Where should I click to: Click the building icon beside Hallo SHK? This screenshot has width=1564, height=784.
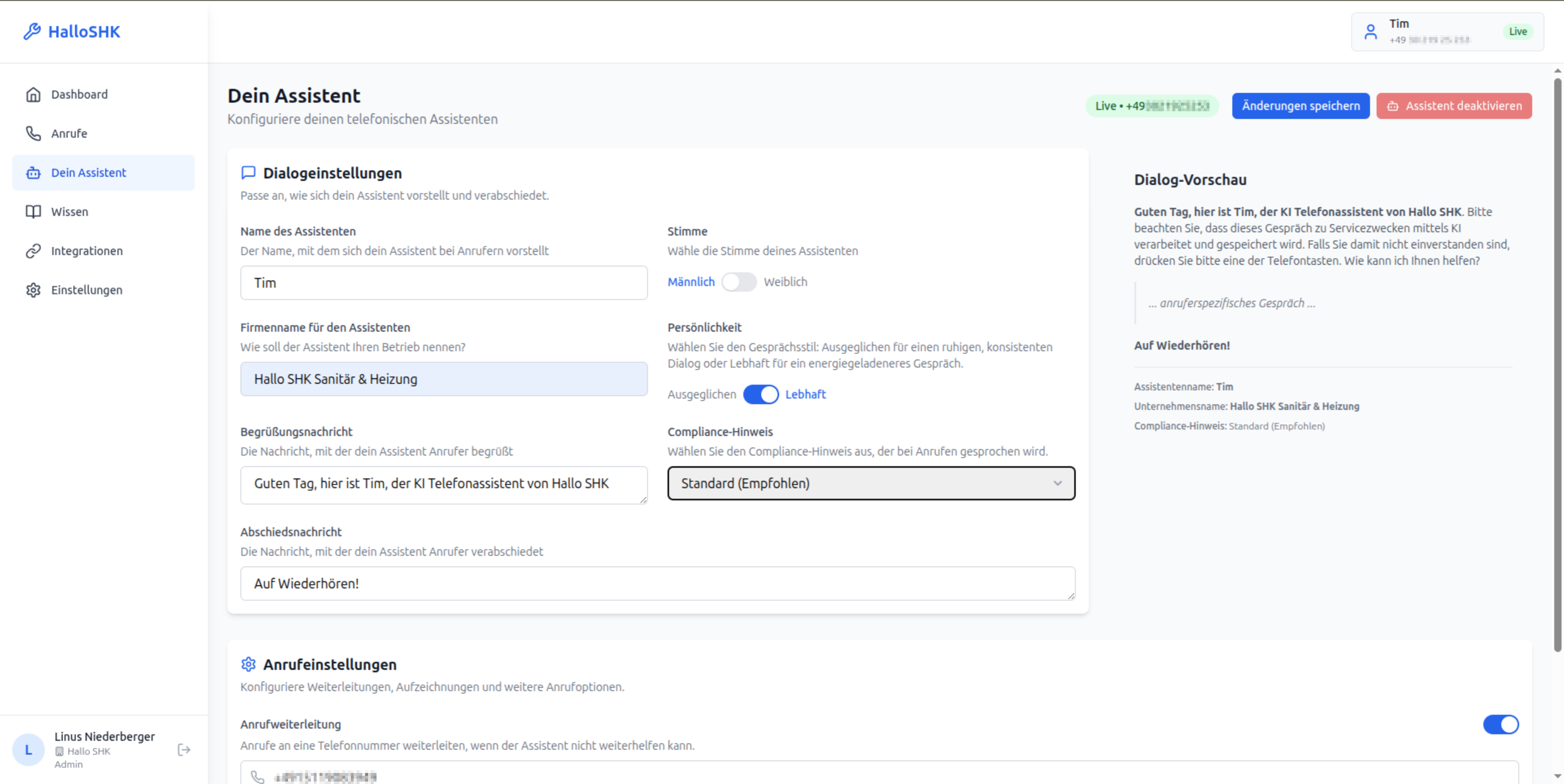tap(59, 751)
